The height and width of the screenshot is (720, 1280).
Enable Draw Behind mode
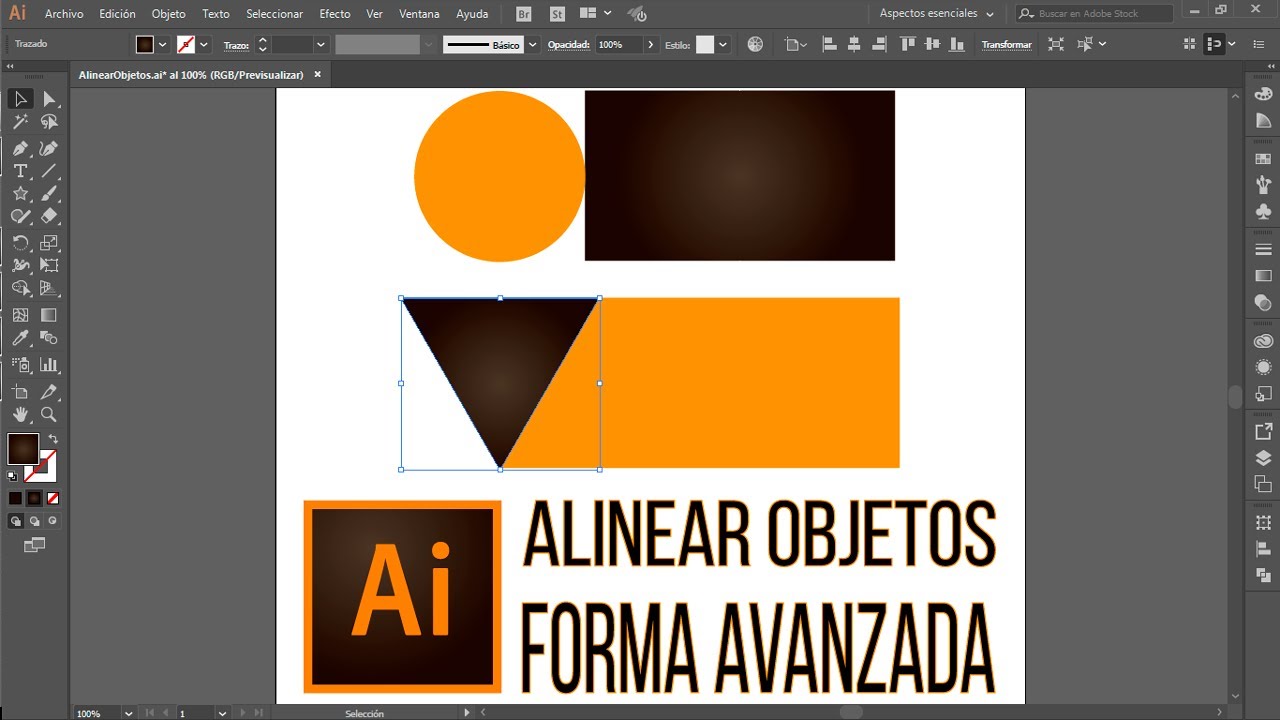pyautogui.click(x=35, y=521)
